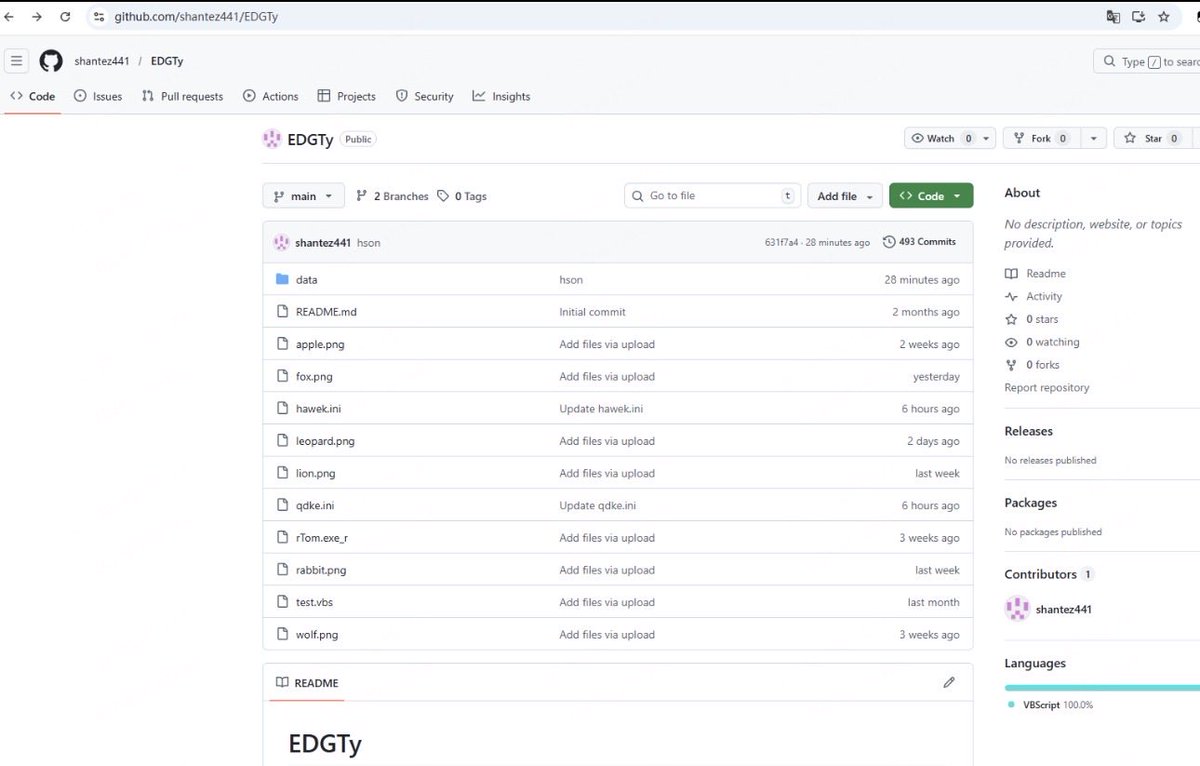This screenshot has width=1200, height=766.
Task: Click the Go to file search field
Action: point(712,196)
